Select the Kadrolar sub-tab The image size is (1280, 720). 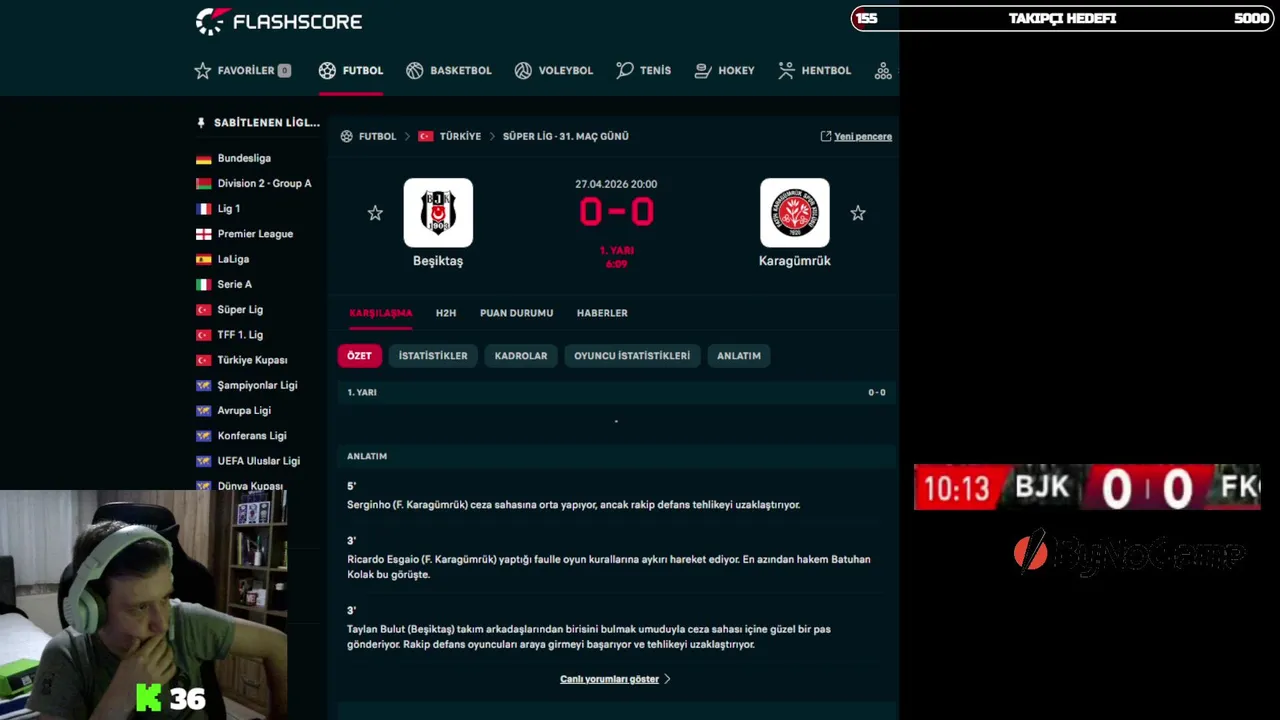pyautogui.click(x=521, y=356)
